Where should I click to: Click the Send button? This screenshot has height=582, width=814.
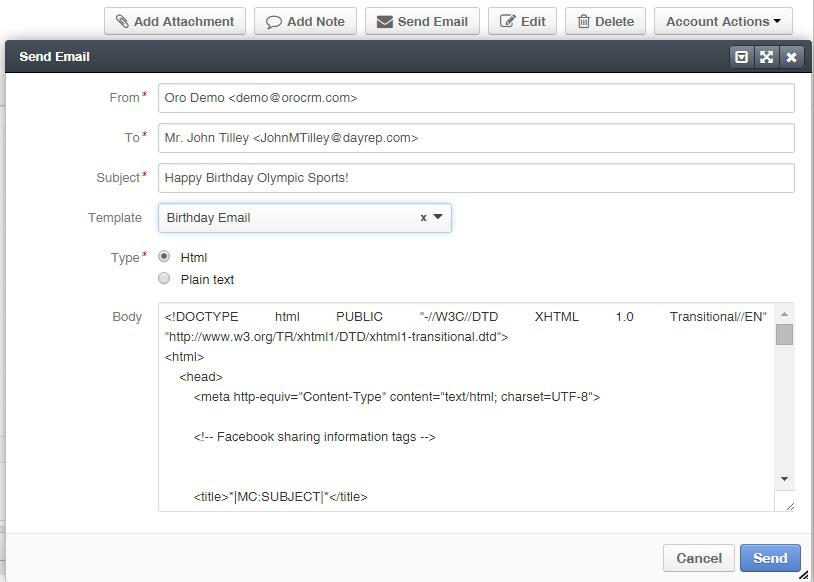click(770, 558)
